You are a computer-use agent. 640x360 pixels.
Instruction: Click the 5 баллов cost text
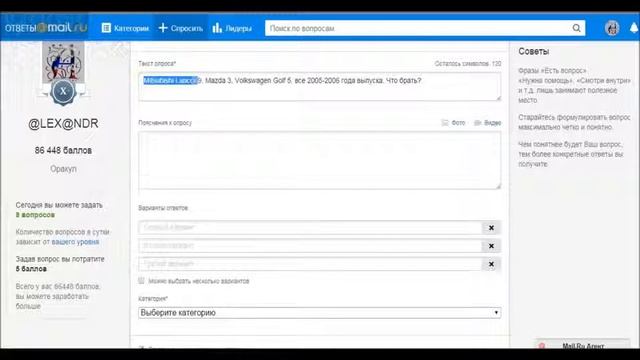tap(31, 269)
